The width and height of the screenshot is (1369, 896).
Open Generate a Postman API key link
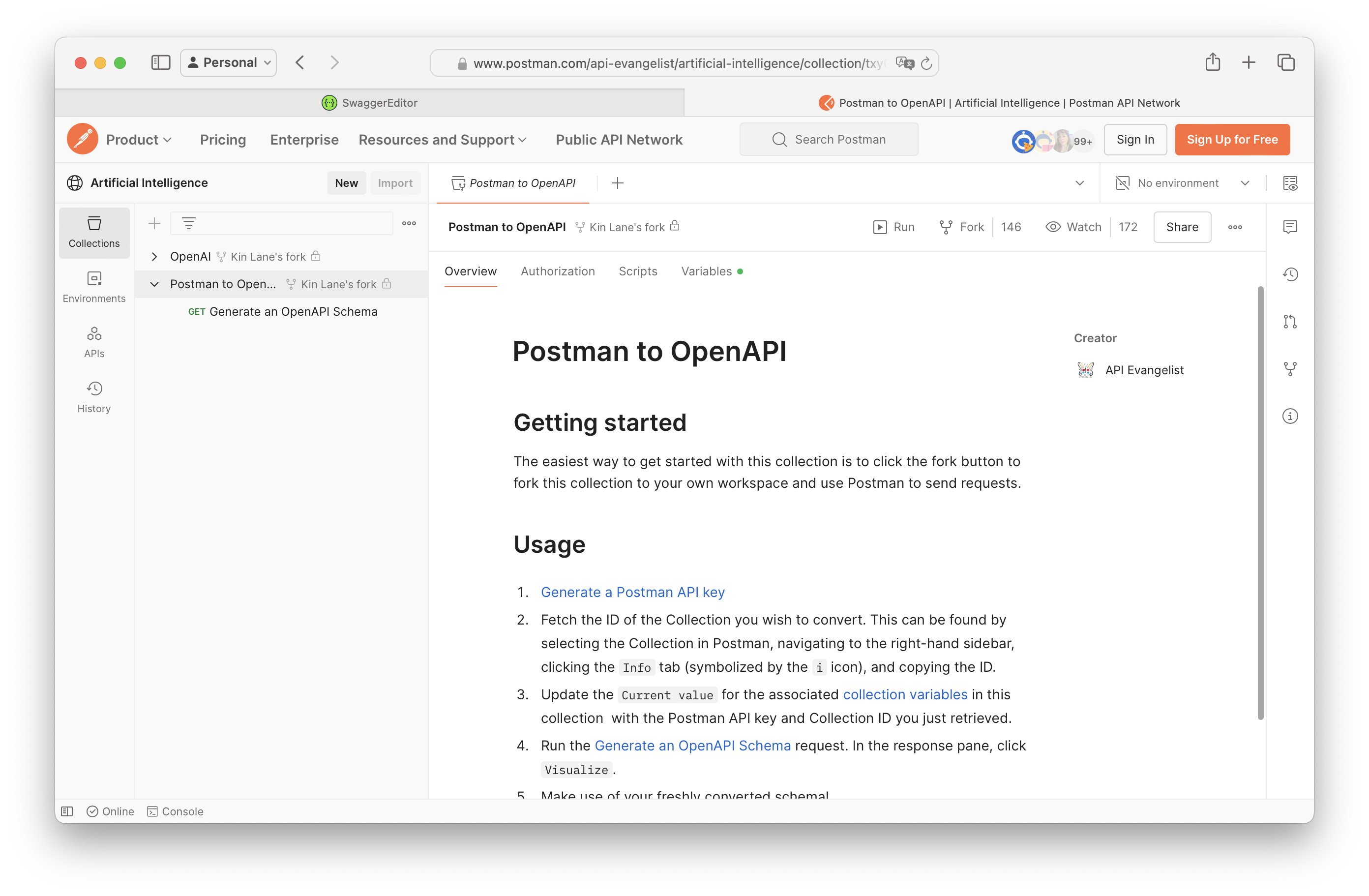[632, 591]
